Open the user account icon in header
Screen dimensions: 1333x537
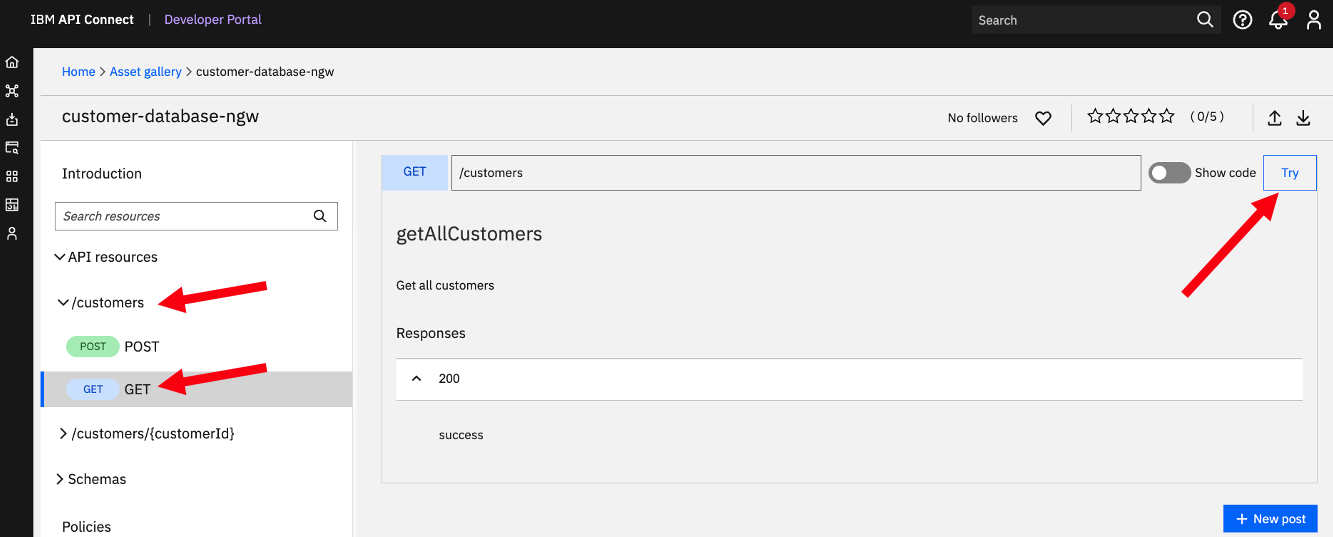(x=1314, y=20)
